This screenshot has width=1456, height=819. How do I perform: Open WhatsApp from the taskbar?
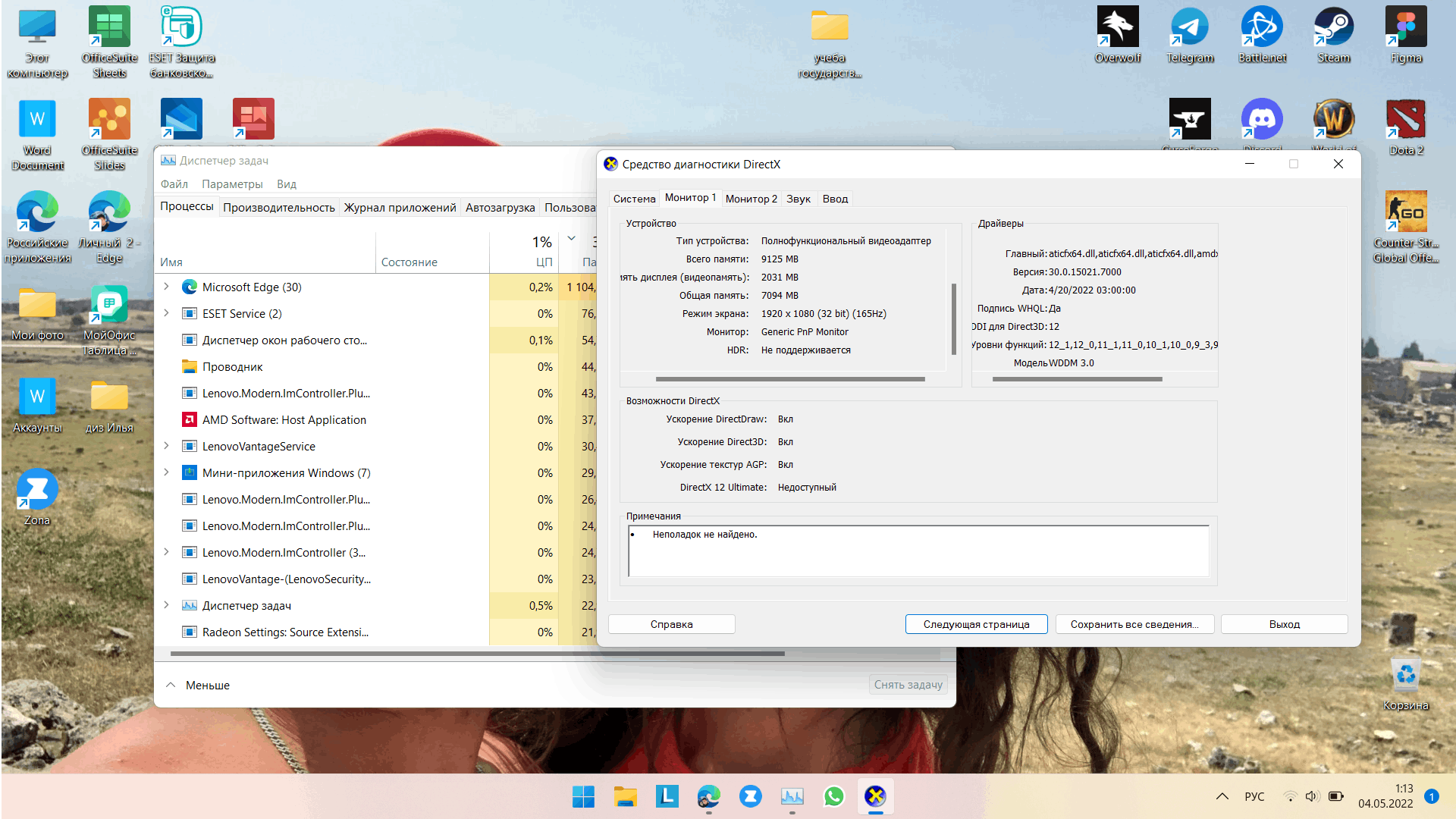tap(833, 796)
